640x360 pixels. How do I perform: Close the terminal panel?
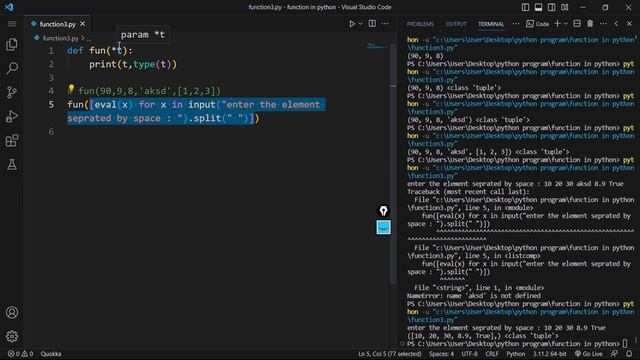[629, 24]
